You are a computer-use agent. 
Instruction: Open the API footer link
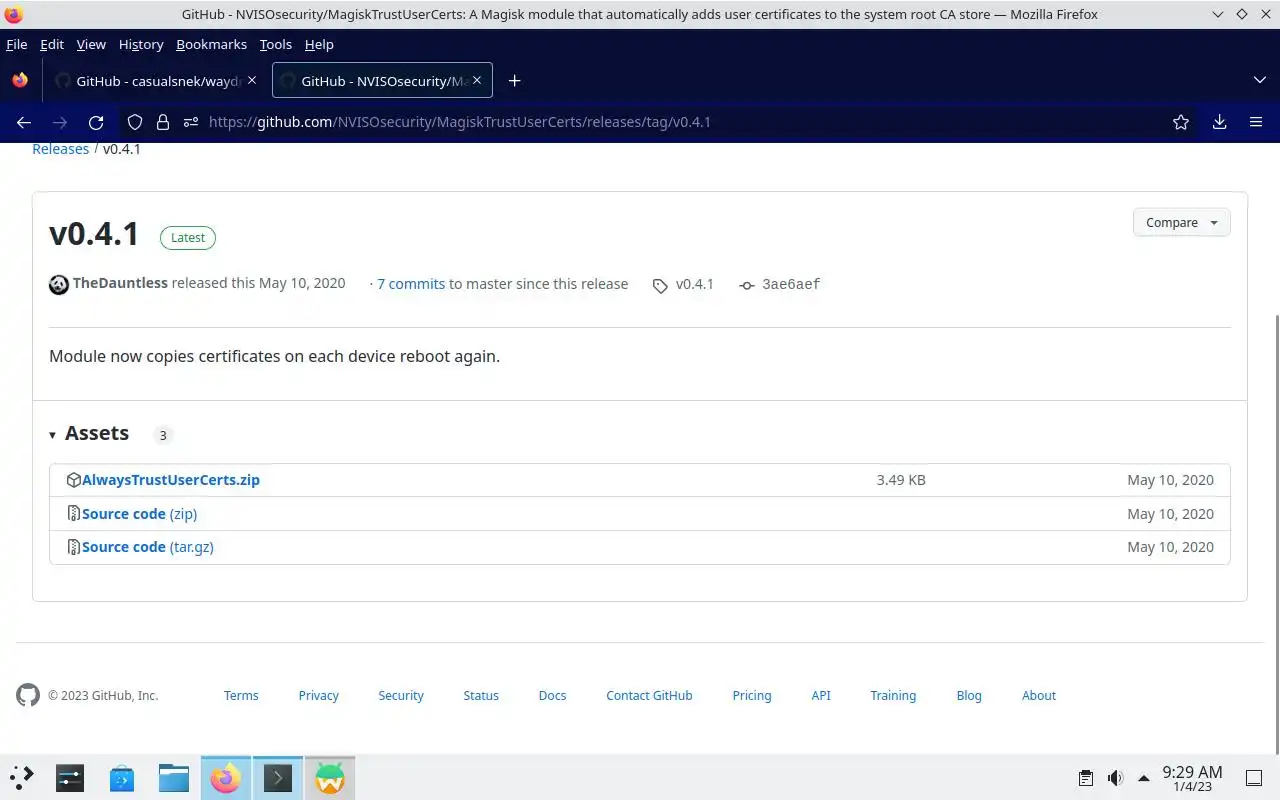pos(821,695)
